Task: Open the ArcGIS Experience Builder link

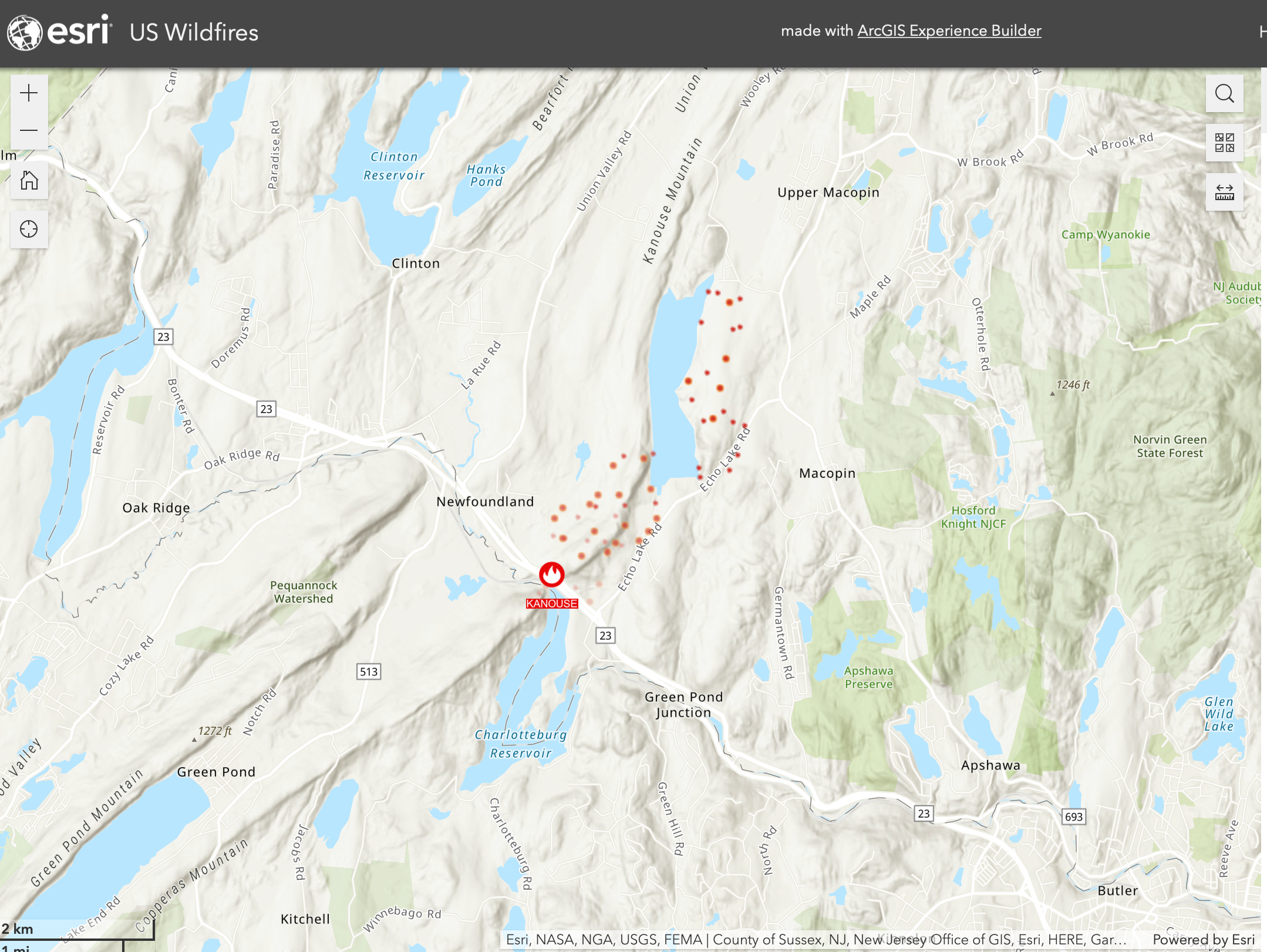Action: pyautogui.click(x=949, y=31)
